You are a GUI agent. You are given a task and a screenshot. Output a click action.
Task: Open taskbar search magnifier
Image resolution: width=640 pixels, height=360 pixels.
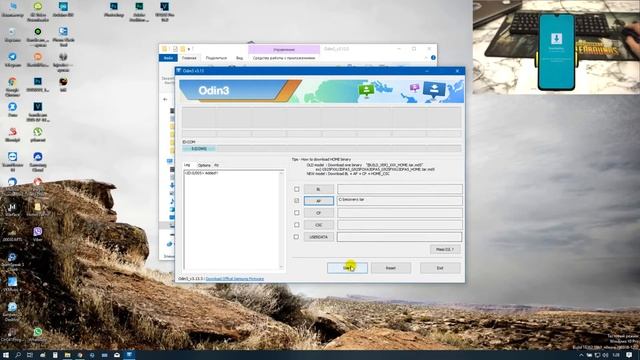(18, 355)
